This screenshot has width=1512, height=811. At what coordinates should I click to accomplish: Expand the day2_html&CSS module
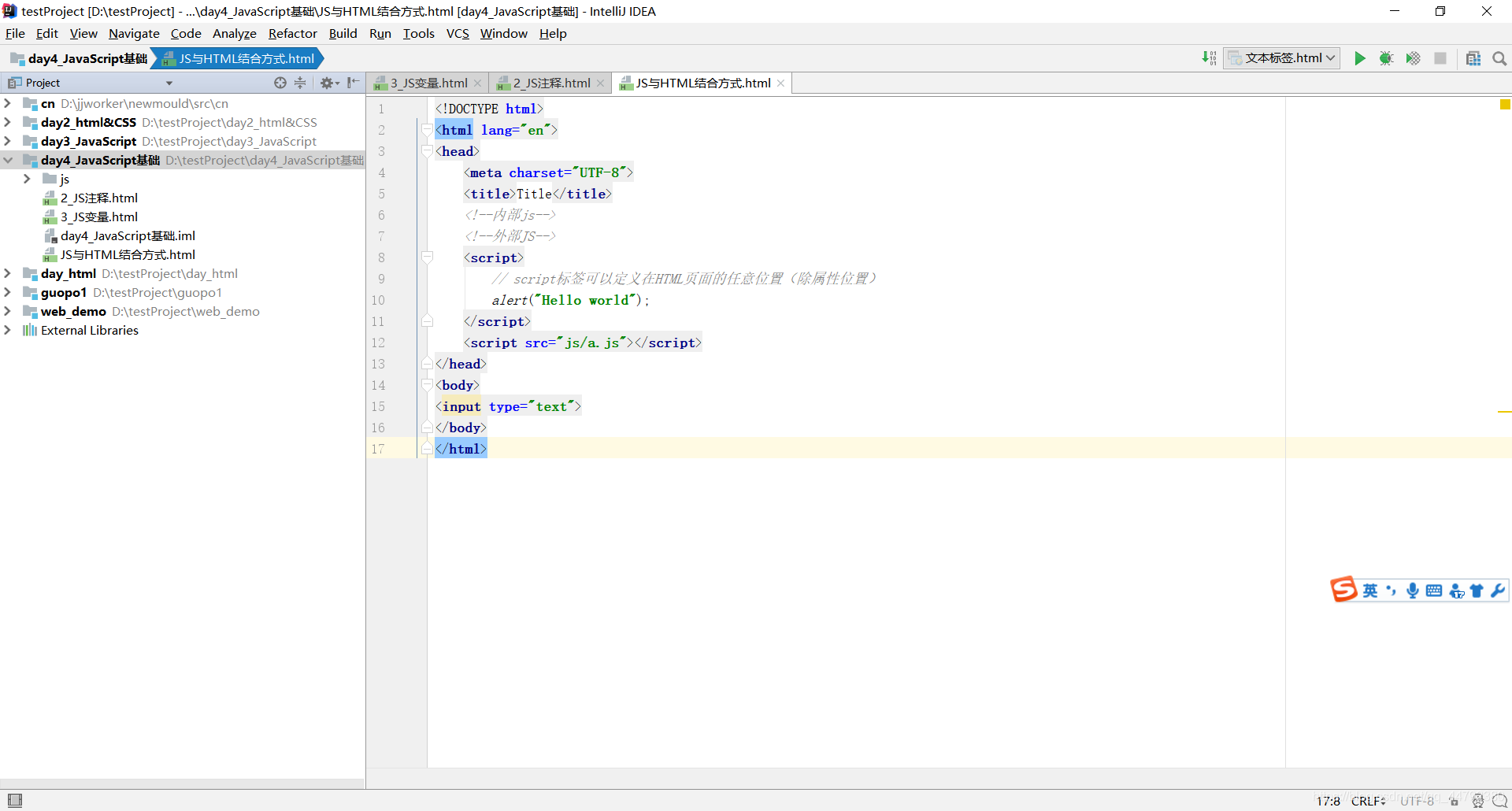pos(7,122)
